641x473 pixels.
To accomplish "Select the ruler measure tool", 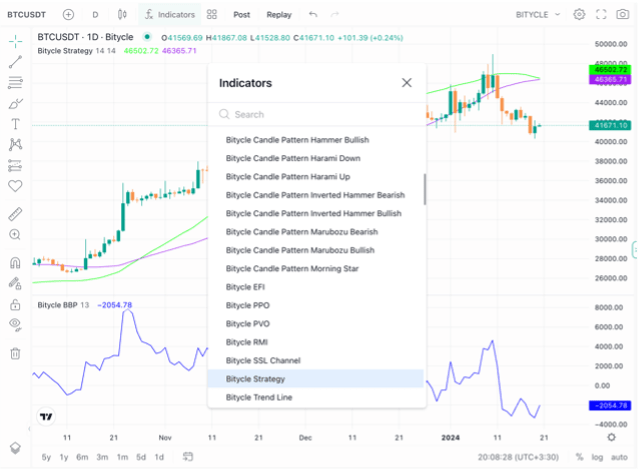I will pyautogui.click(x=15, y=214).
